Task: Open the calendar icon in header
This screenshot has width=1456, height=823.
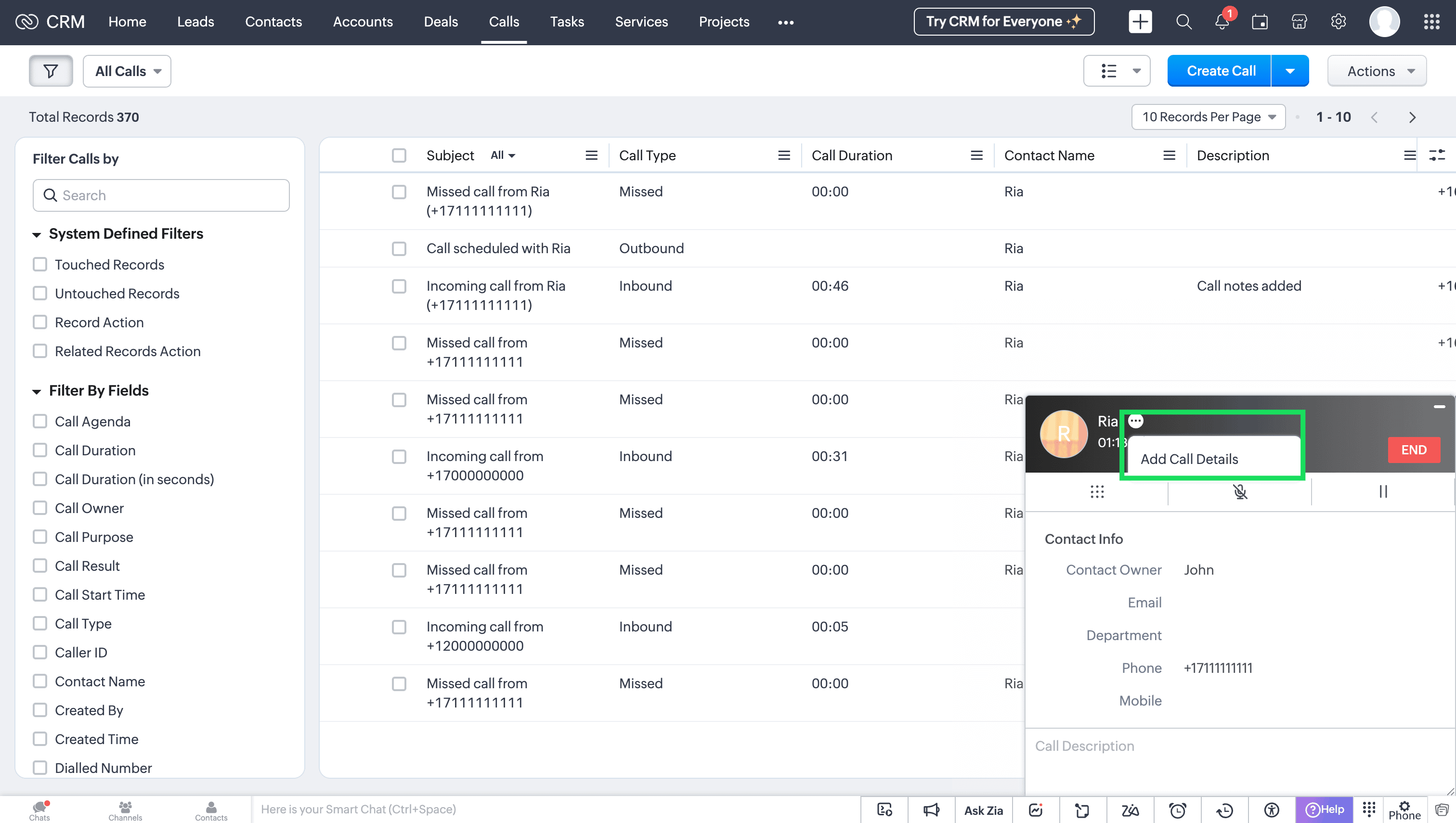Action: pyautogui.click(x=1260, y=22)
